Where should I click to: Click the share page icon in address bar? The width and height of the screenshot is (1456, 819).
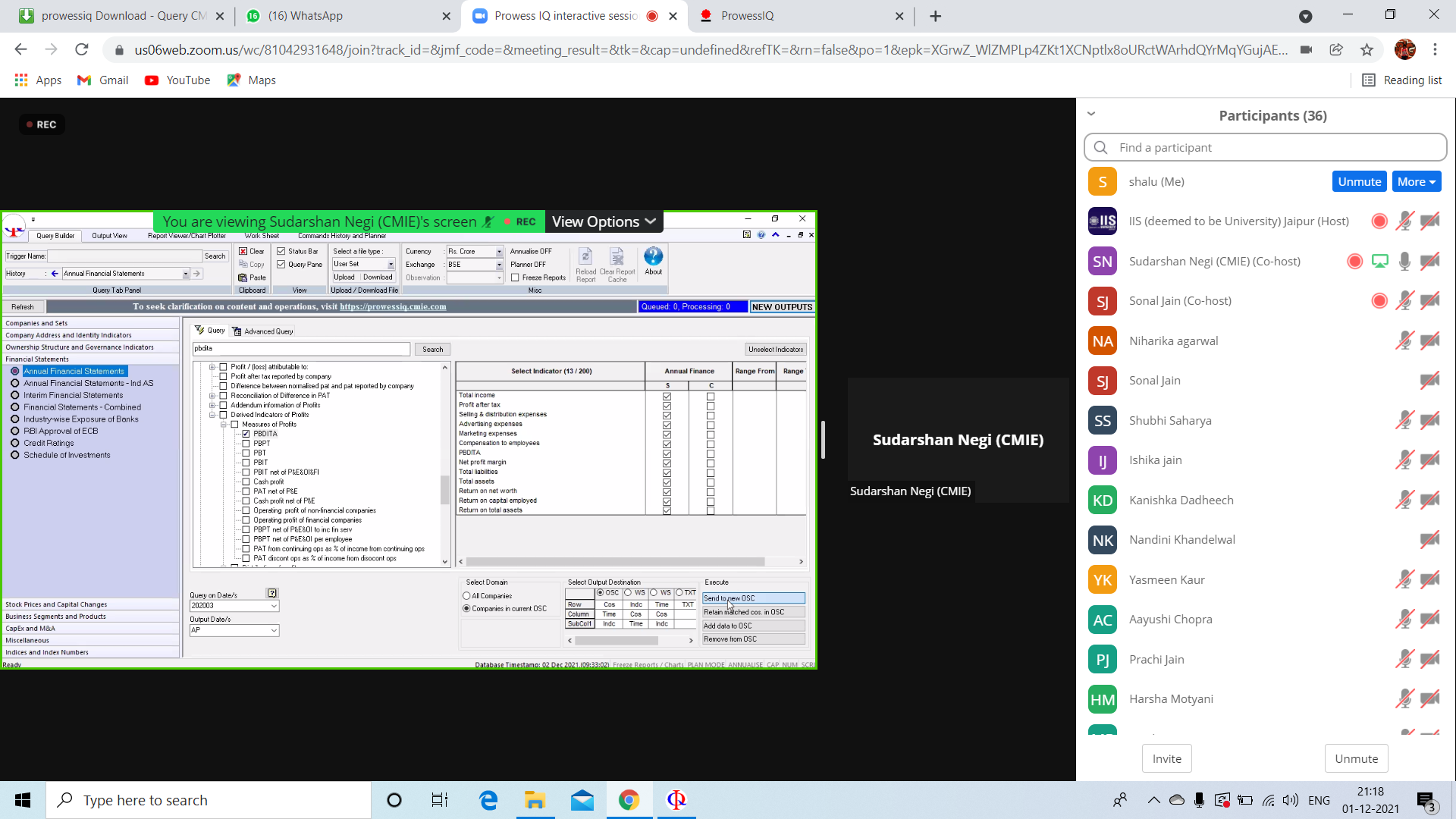click(x=1336, y=50)
